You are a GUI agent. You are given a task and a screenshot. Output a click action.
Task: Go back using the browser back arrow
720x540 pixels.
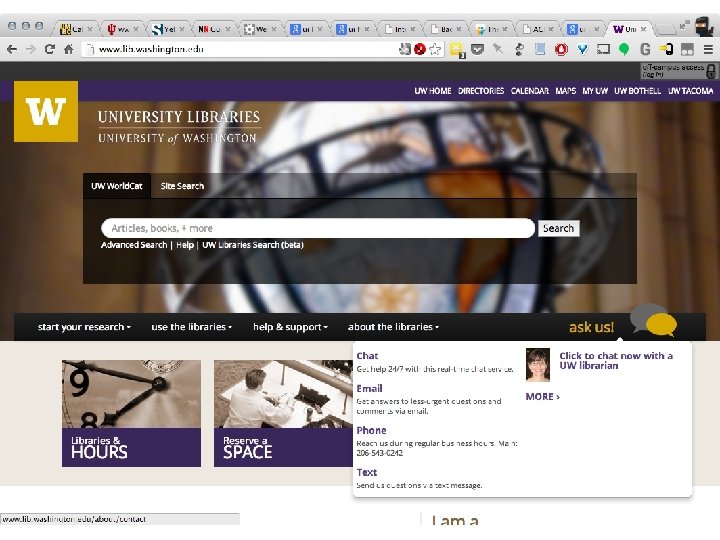click(12, 49)
